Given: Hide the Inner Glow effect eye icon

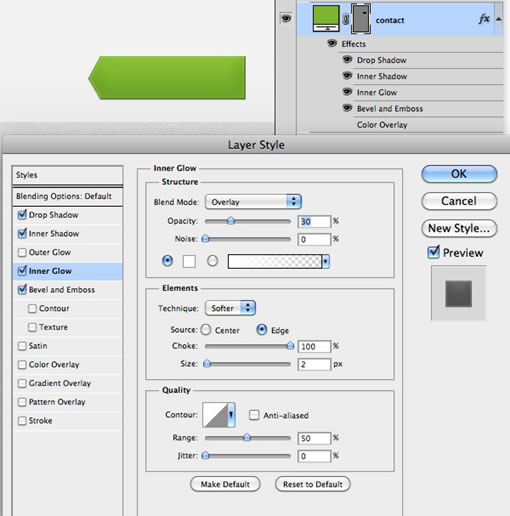Looking at the screenshot, I should 347,91.
